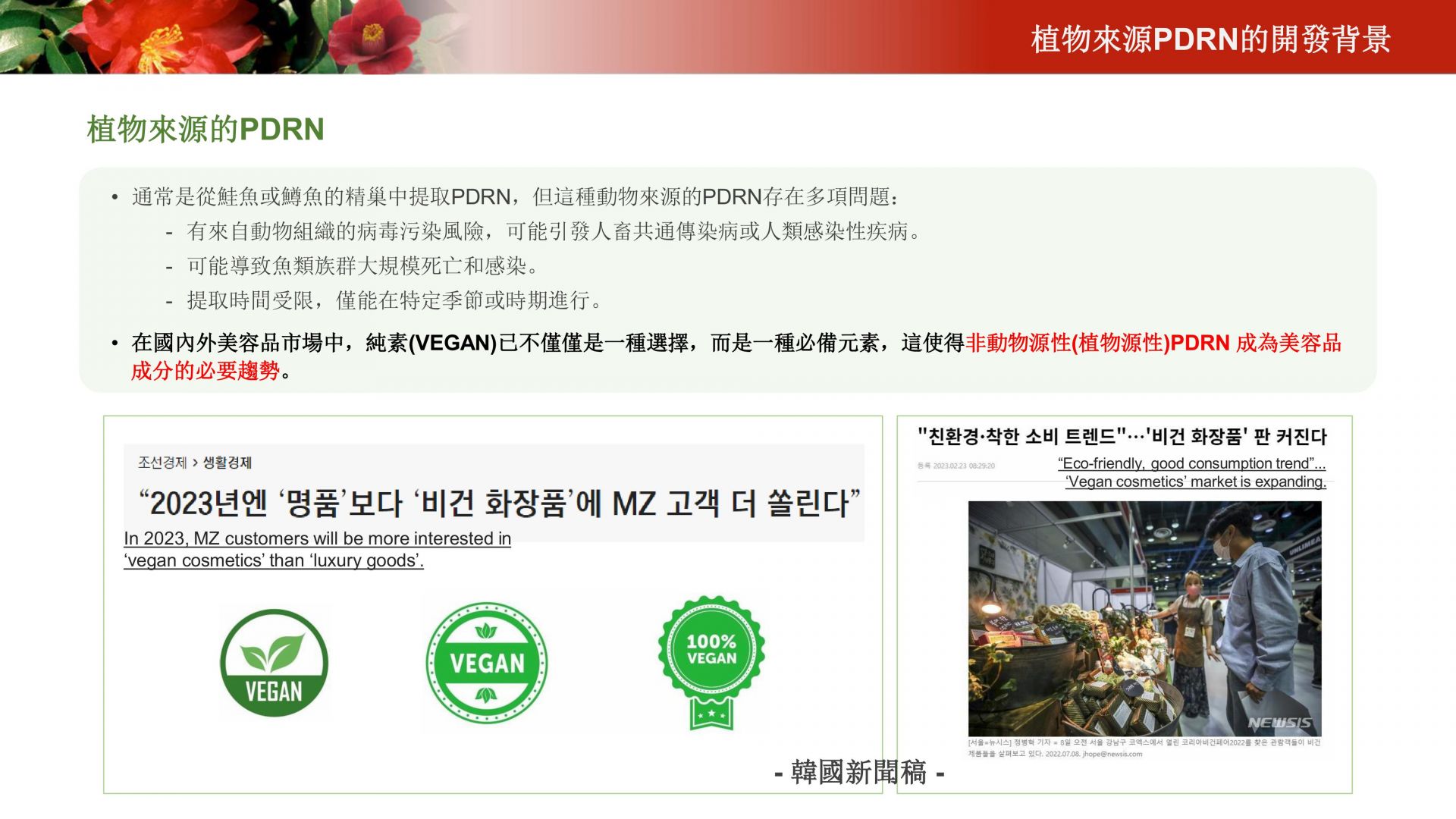Click the round leaf VEGAN badge icon
Viewport: 1456px width, 819px height.
click(x=274, y=663)
